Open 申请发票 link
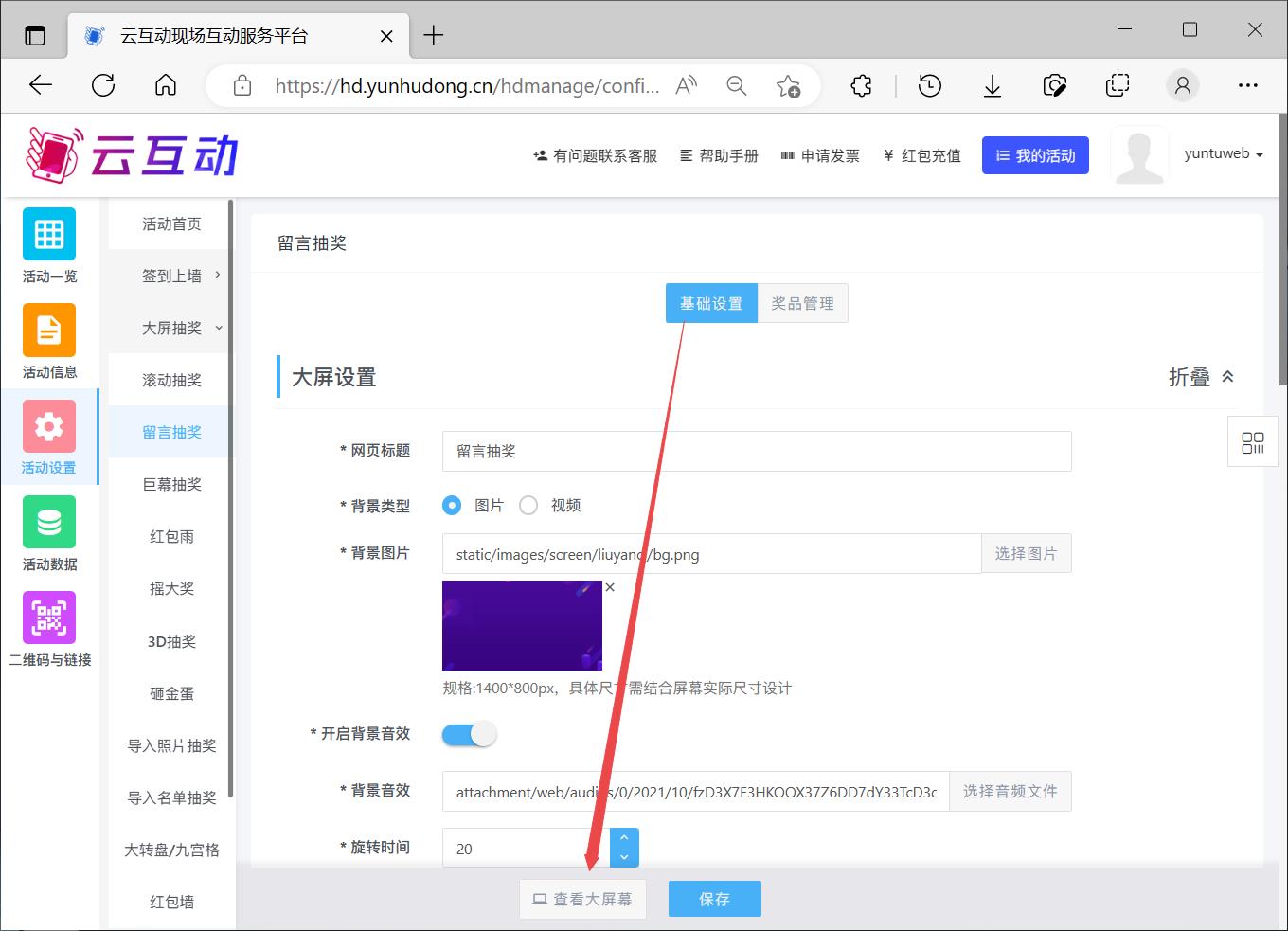Viewport: 1288px width, 931px height. [x=820, y=155]
